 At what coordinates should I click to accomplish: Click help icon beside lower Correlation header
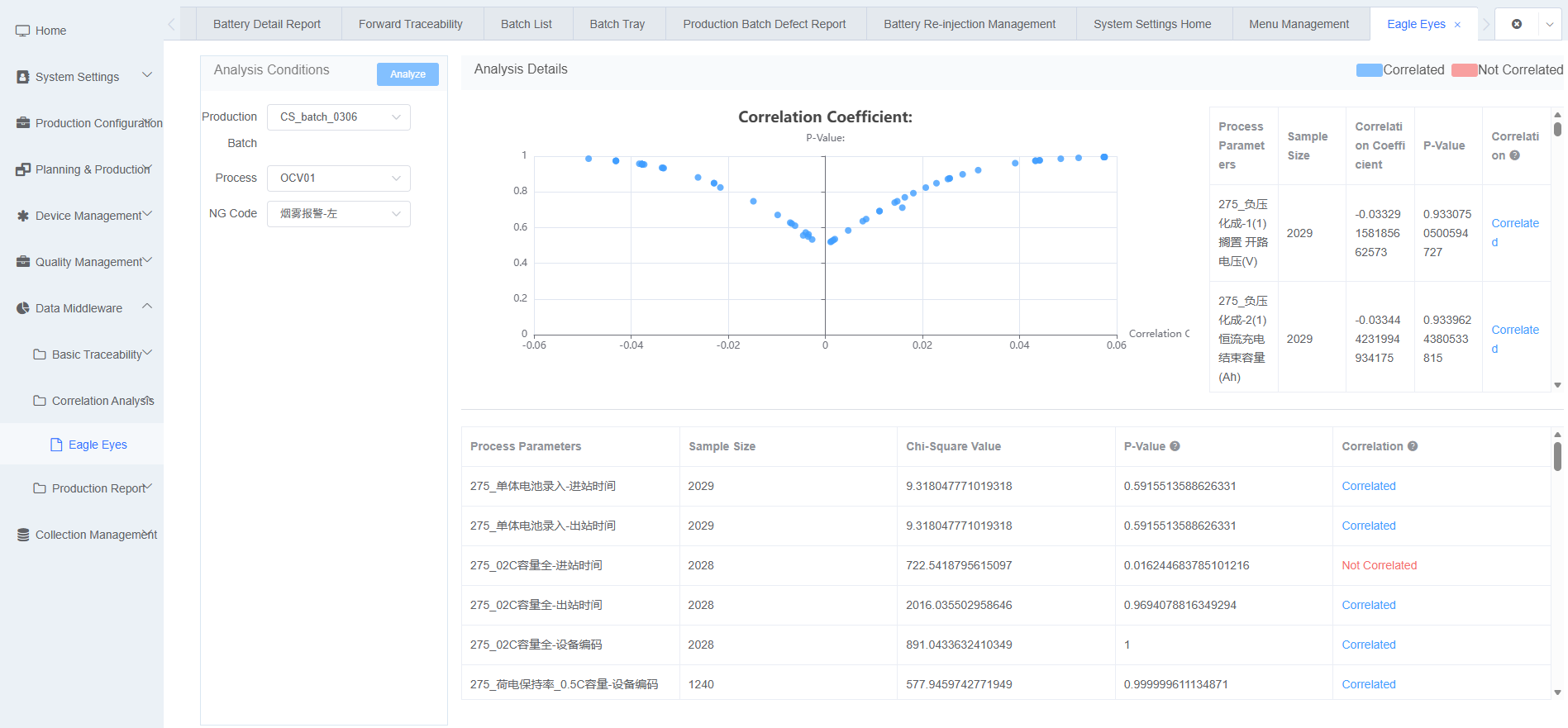pos(1413,446)
